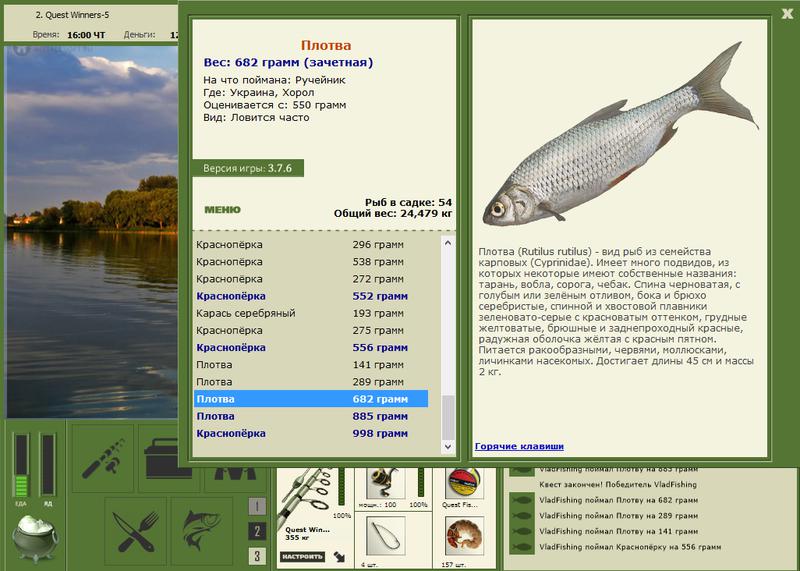This screenshot has width=800, height=571.
Task: Switch to rod slot 2
Action: (257, 531)
